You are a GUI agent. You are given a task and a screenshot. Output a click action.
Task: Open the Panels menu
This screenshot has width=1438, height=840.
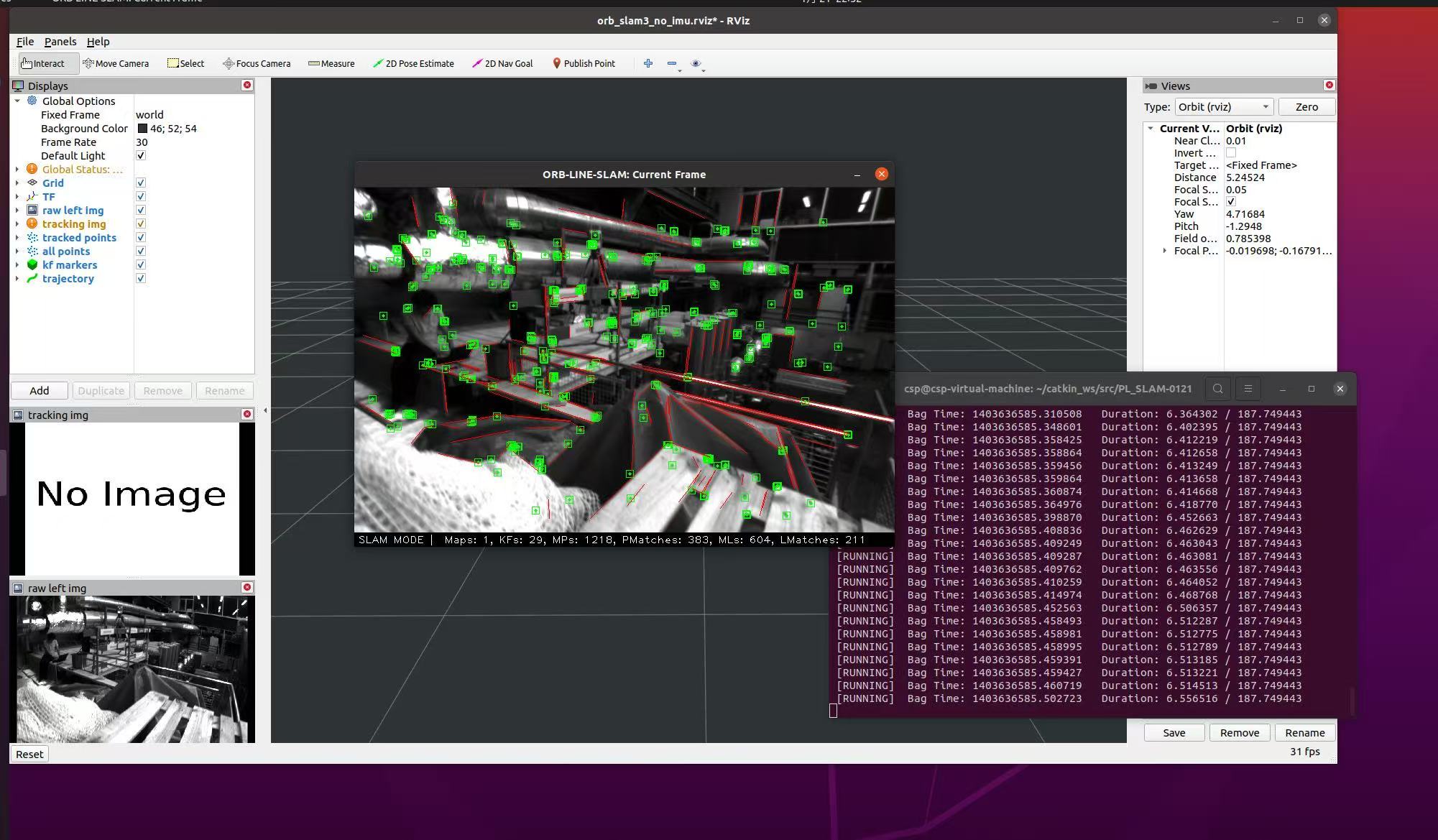point(60,42)
